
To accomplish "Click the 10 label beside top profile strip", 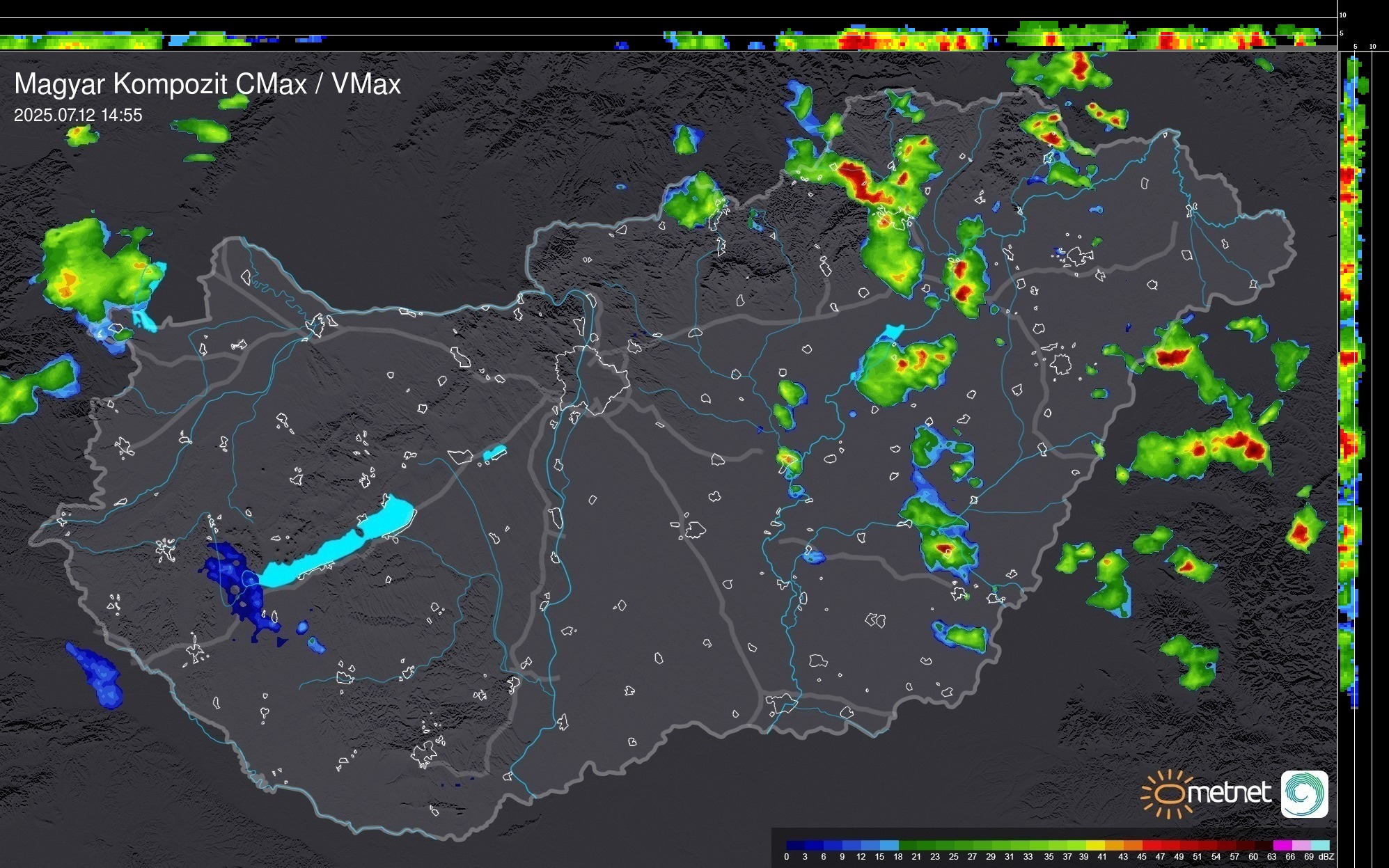I will point(1343,15).
